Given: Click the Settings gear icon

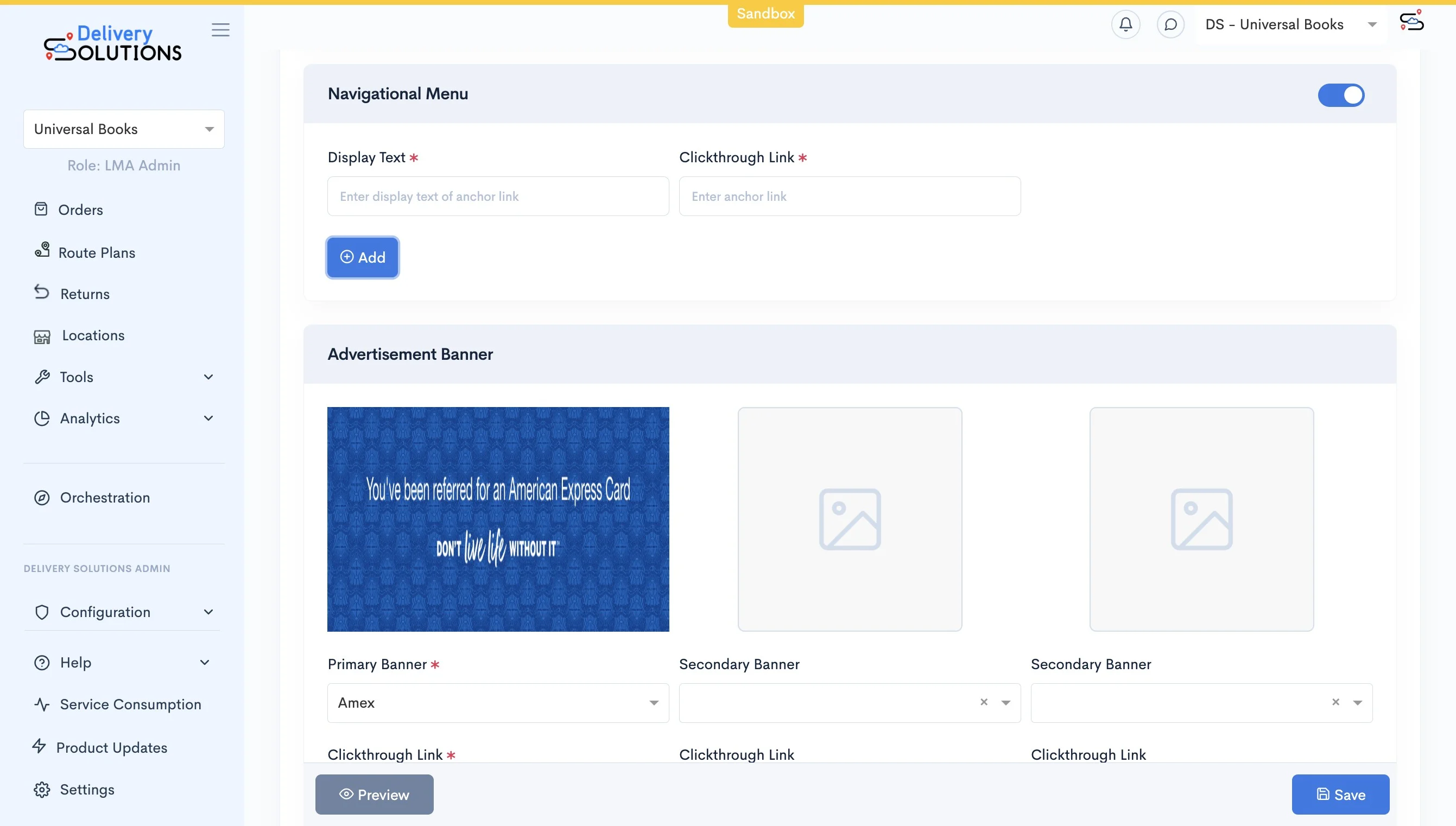Looking at the screenshot, I should tap(41, 790).
